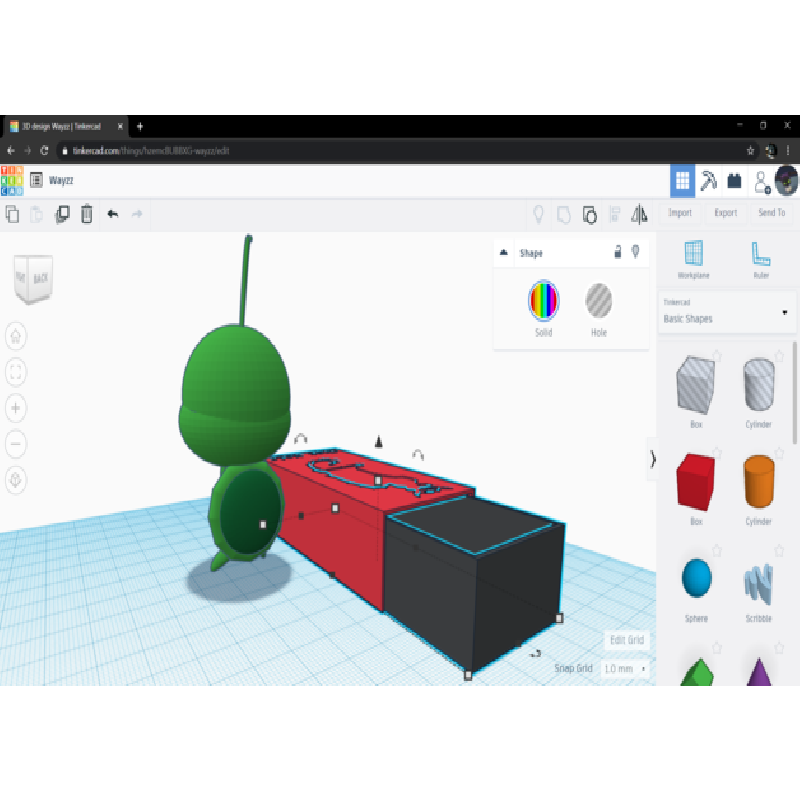Click the Mirror tool icon
Screen dimensions: 800x800
pyautogui.click(x=640, y=213)
